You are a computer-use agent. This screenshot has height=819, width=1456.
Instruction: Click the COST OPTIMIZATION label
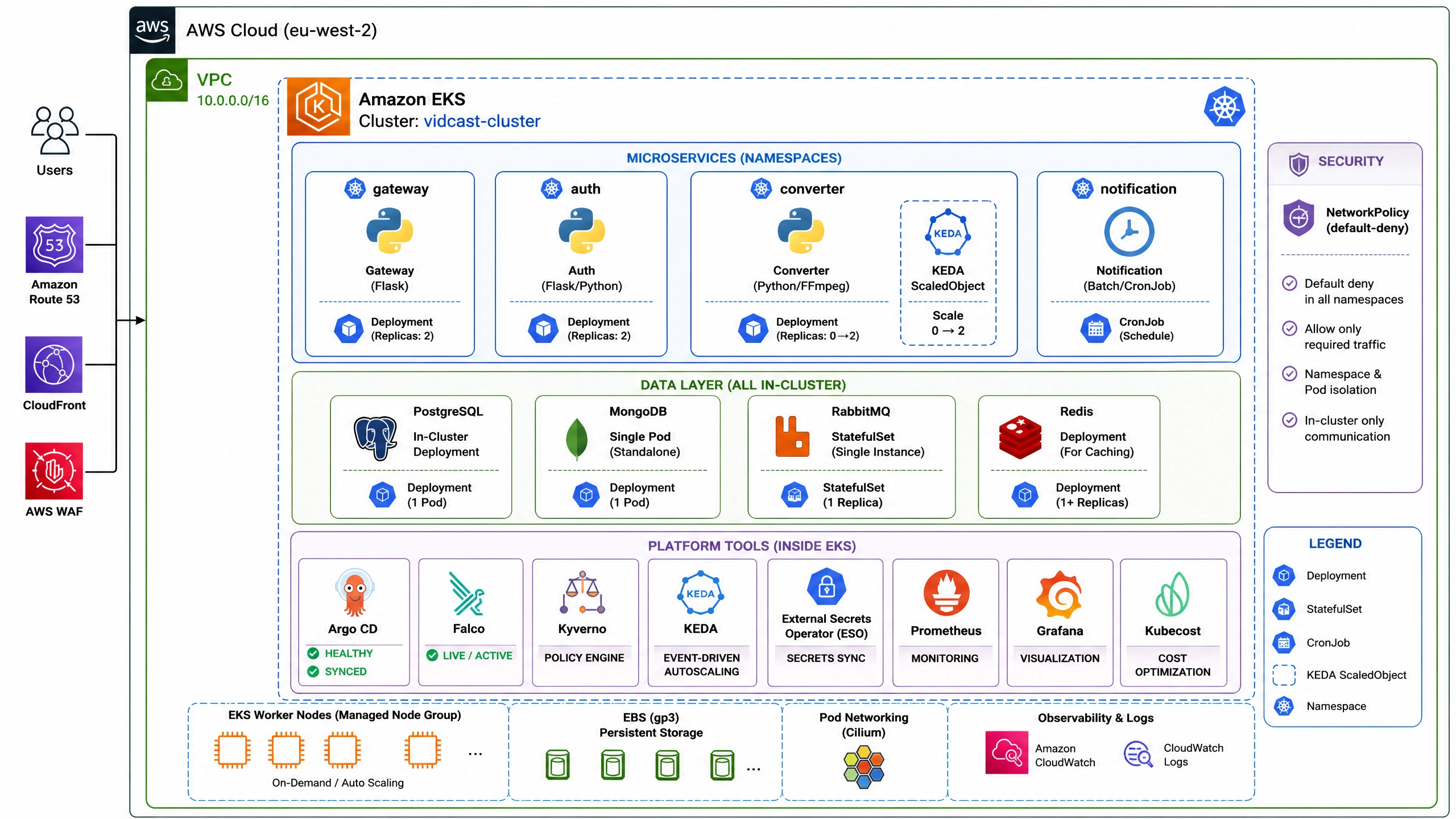(1173, 665)
